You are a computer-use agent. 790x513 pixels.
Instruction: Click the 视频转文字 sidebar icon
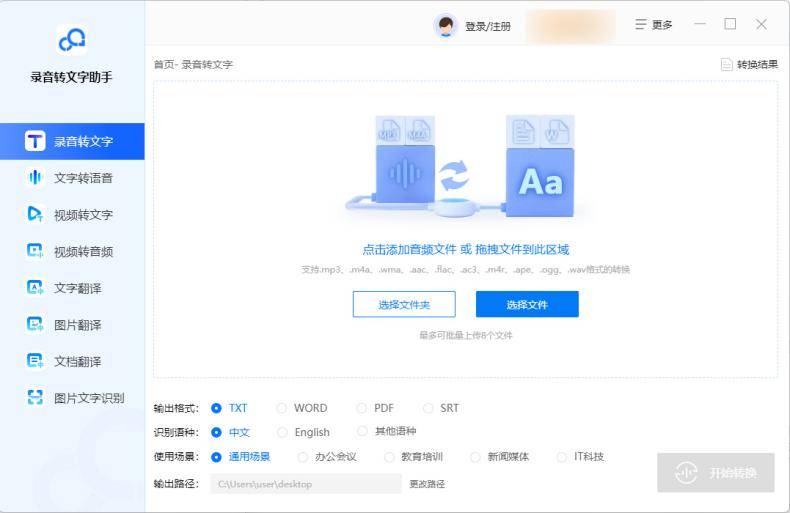point(35,214)
